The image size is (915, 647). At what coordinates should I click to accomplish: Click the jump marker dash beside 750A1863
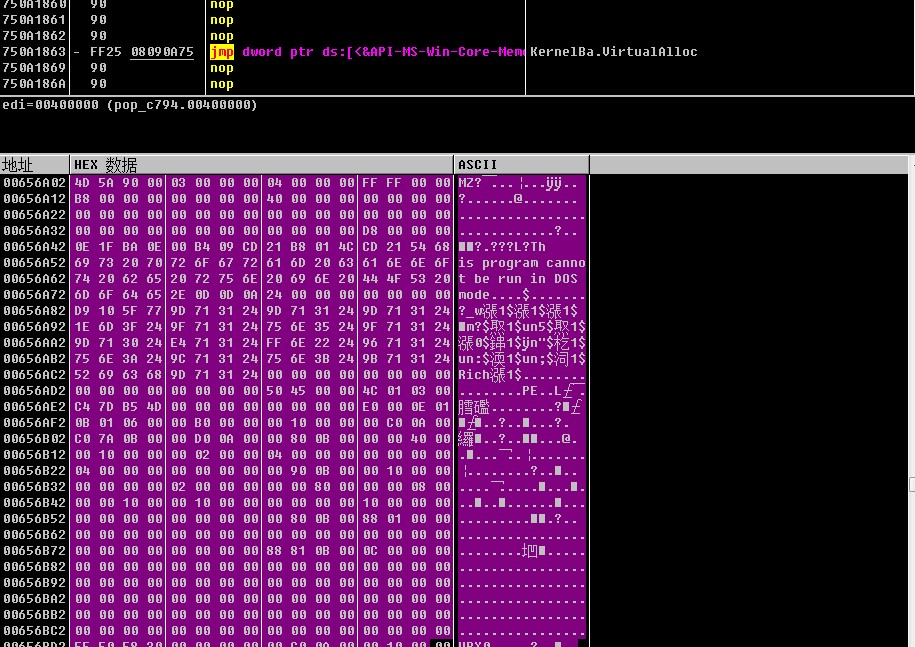[x=77, y=52]
